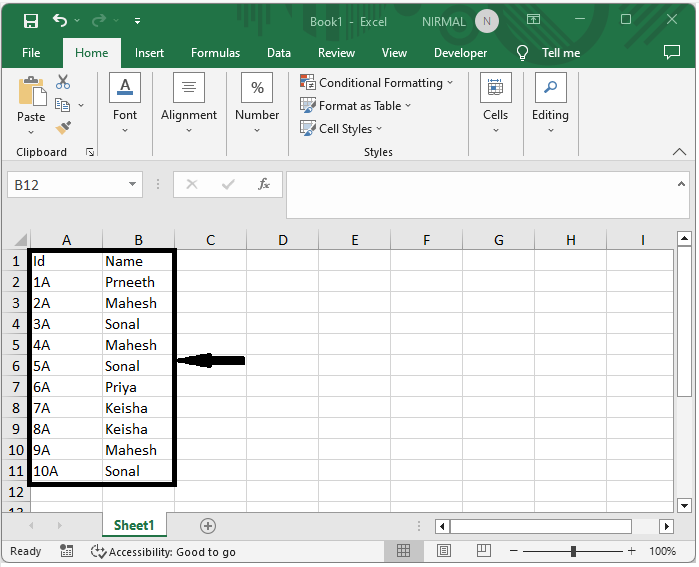Open the Comments speech bubble icon

pyautogui.click(x=672, y=52)
